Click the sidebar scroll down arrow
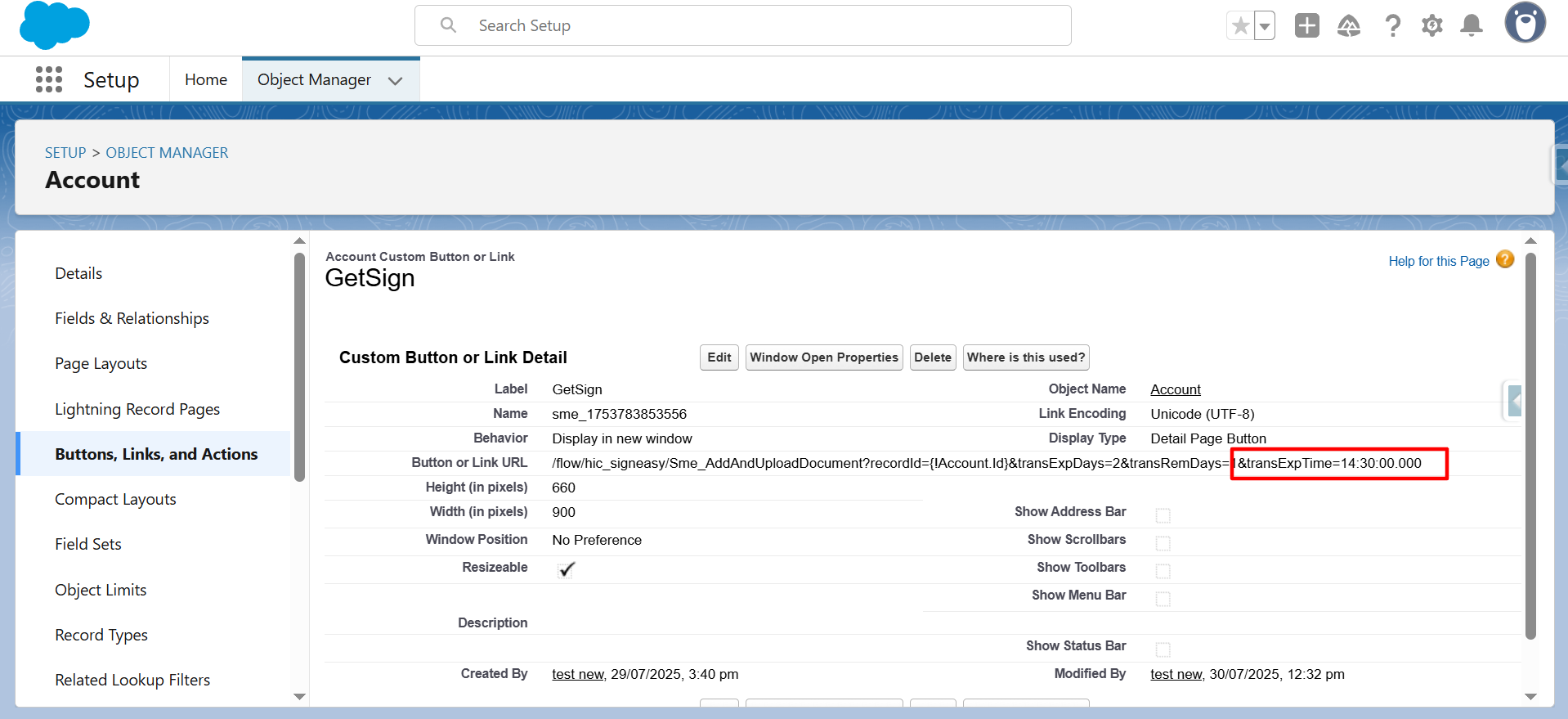 (299, 697)
